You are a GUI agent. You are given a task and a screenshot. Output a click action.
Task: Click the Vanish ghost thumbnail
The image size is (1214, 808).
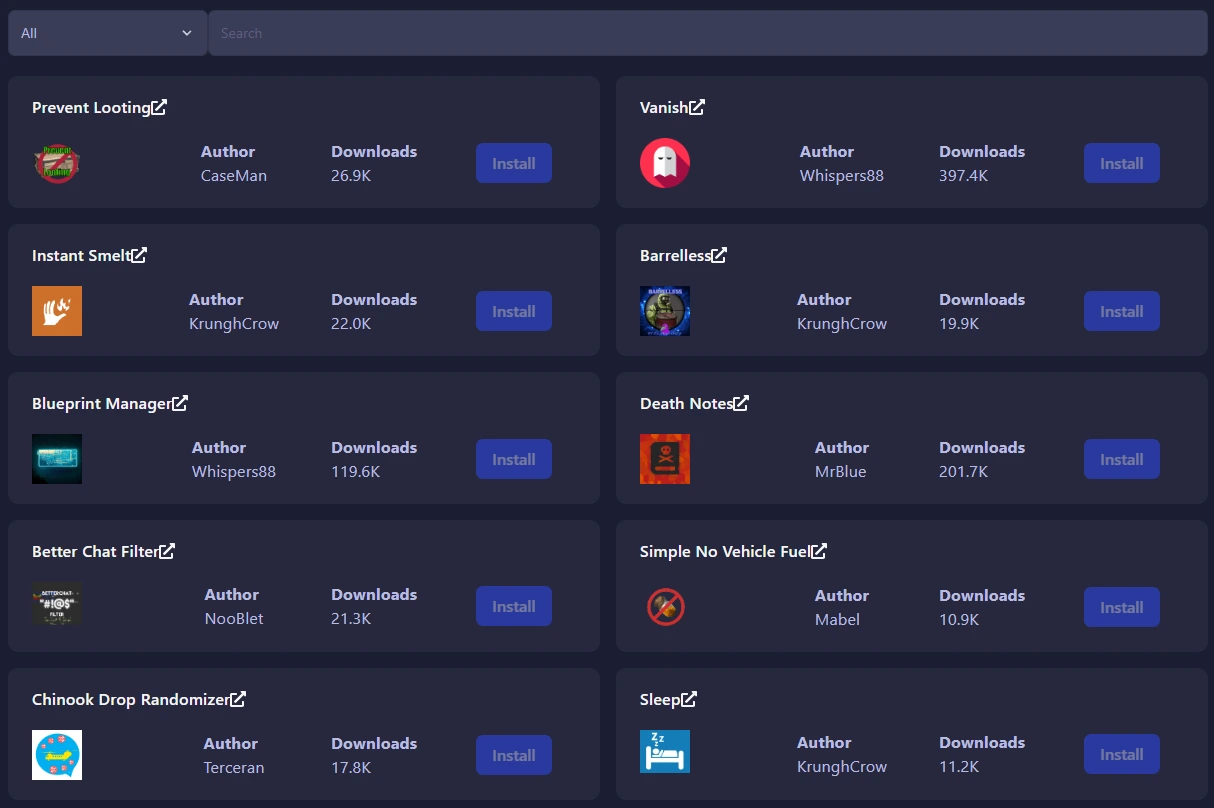click(x=665, y=163)
